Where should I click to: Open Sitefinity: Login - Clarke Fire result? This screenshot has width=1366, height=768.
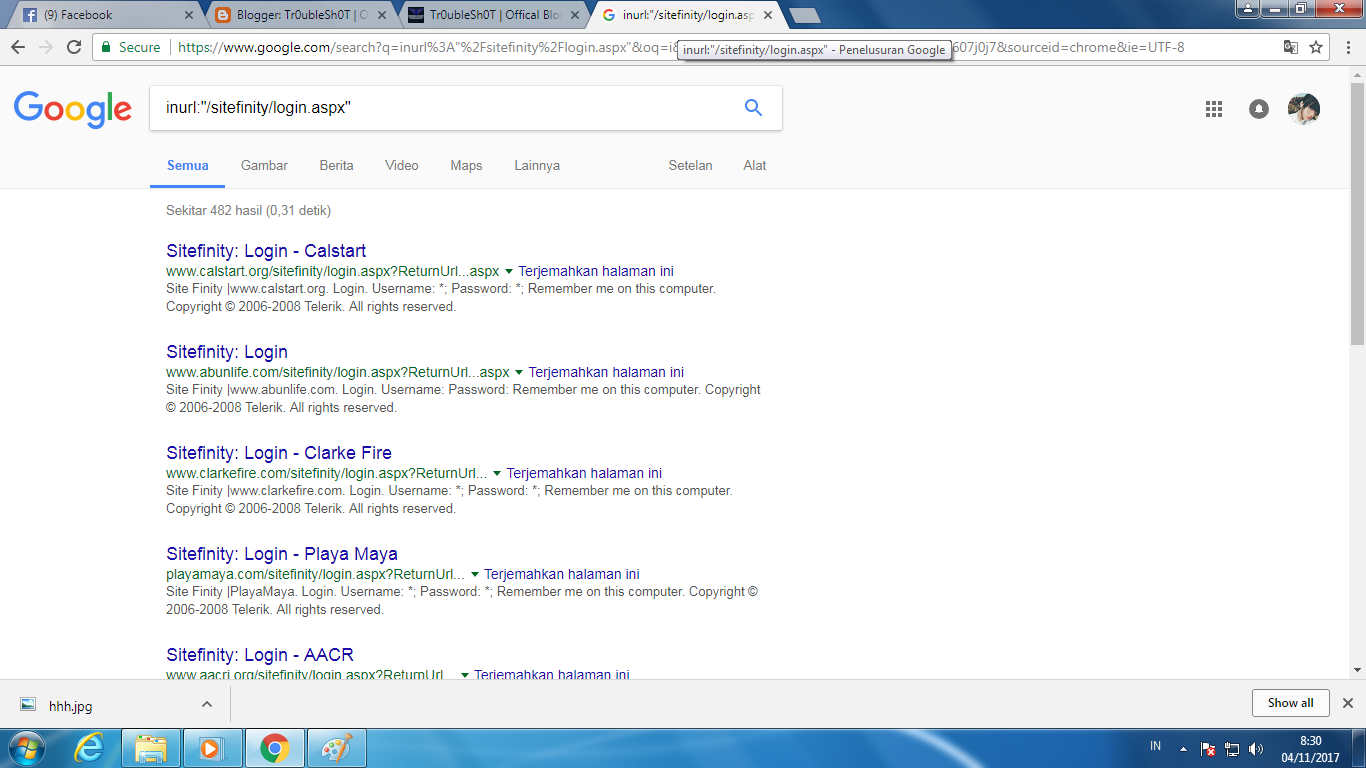point(279,453)
